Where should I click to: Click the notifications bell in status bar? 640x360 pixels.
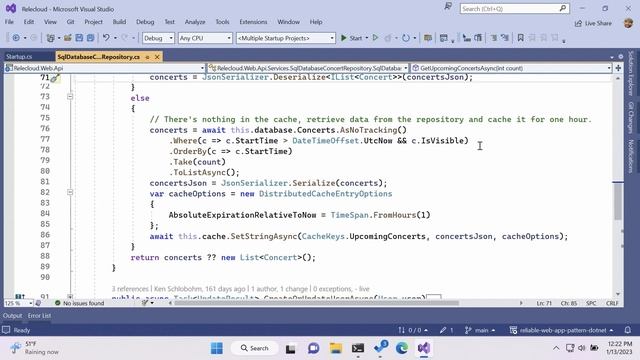click(x=628, y=330)
